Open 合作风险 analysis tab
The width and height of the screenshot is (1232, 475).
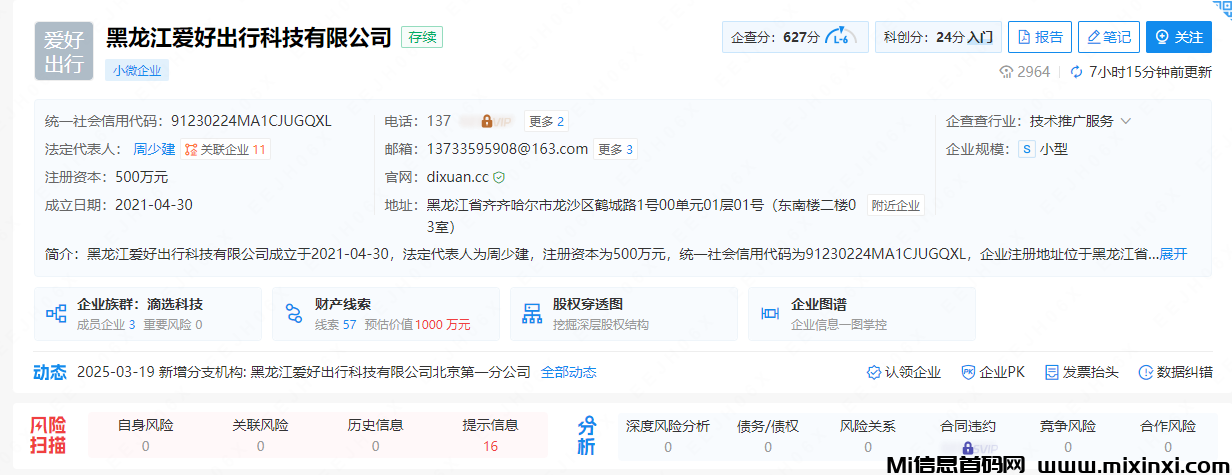1168,435
